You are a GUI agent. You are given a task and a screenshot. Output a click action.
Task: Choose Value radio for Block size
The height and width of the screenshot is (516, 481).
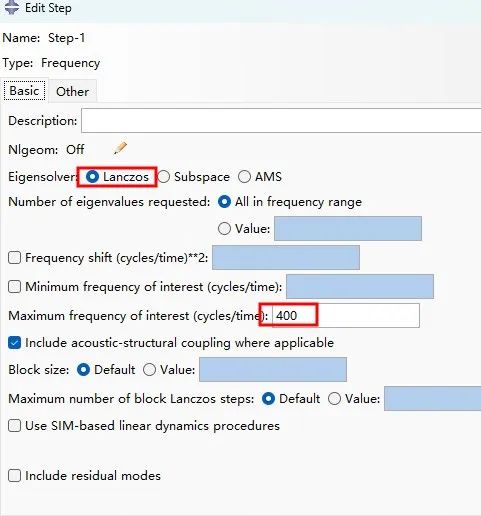[149, 370]
